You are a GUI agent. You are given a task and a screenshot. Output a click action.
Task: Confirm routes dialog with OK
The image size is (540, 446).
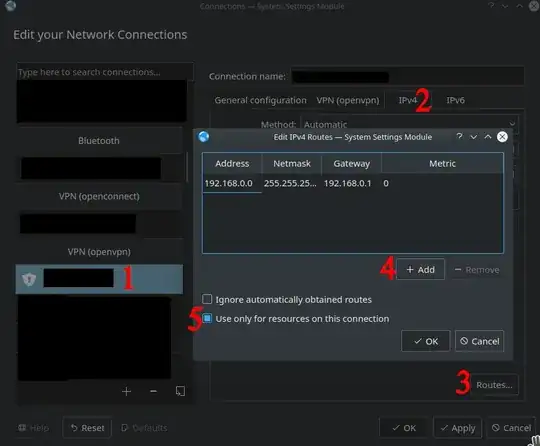pos(426,341)
